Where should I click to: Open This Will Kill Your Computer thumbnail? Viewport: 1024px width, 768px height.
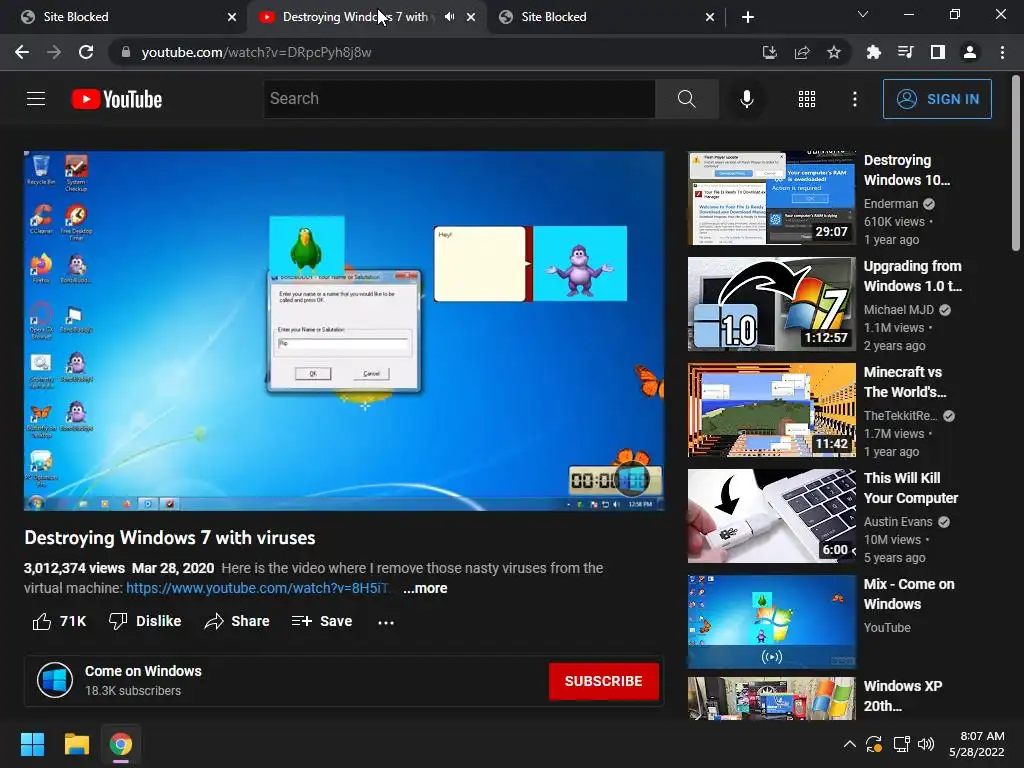tap(771, 516)
